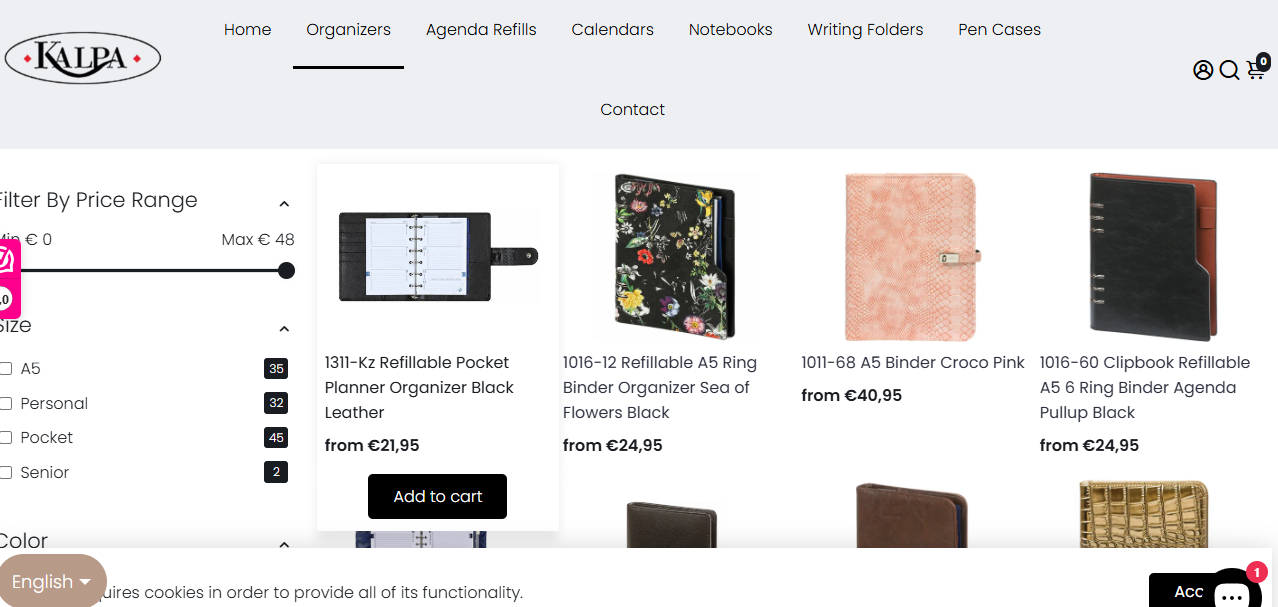Viewport: 1278px width, 607px height.
Task: Go to Agenda Refills menu
Action: [x=481, y=30]
